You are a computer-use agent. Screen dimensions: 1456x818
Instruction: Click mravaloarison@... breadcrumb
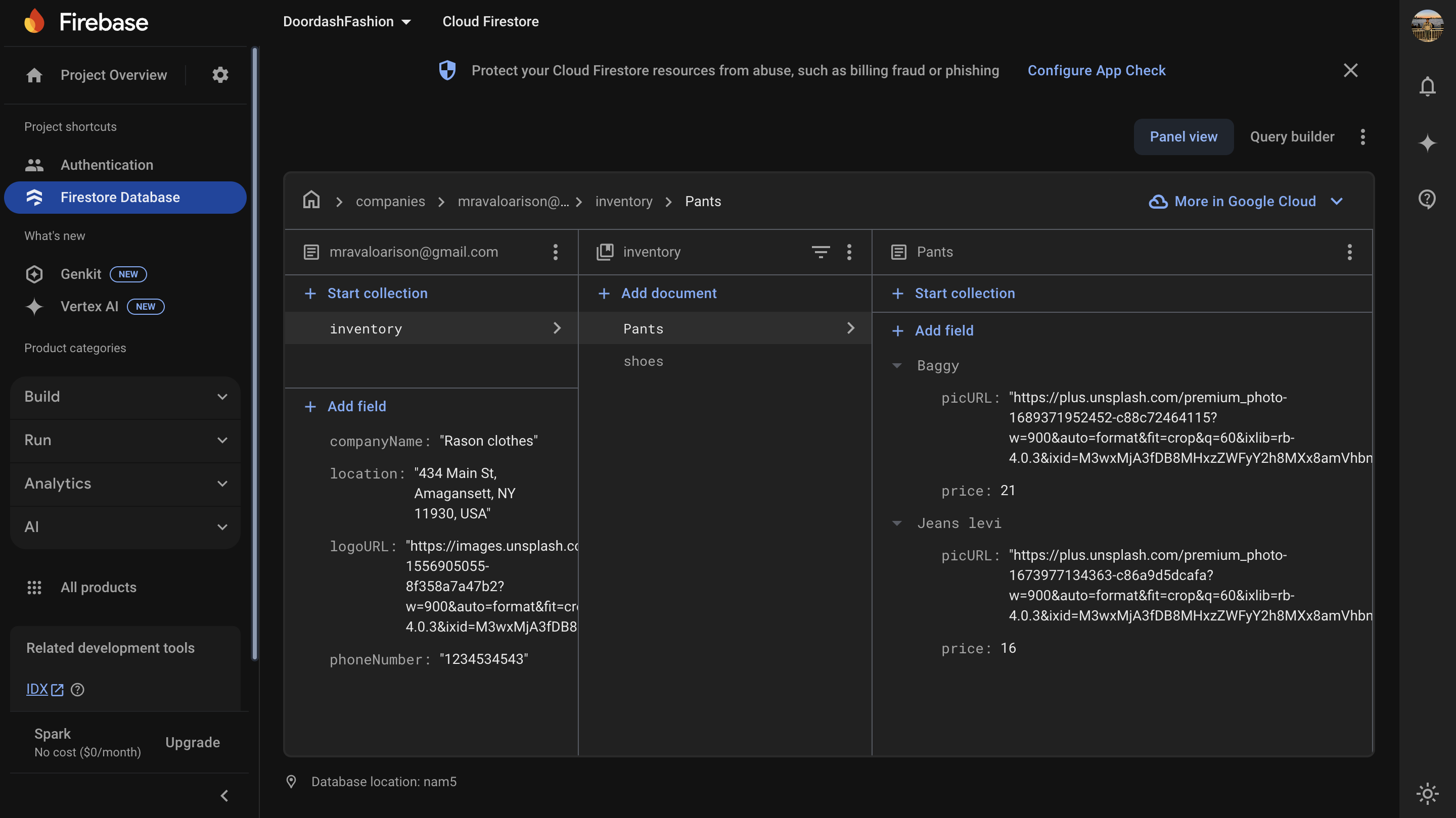pos(513,201)
